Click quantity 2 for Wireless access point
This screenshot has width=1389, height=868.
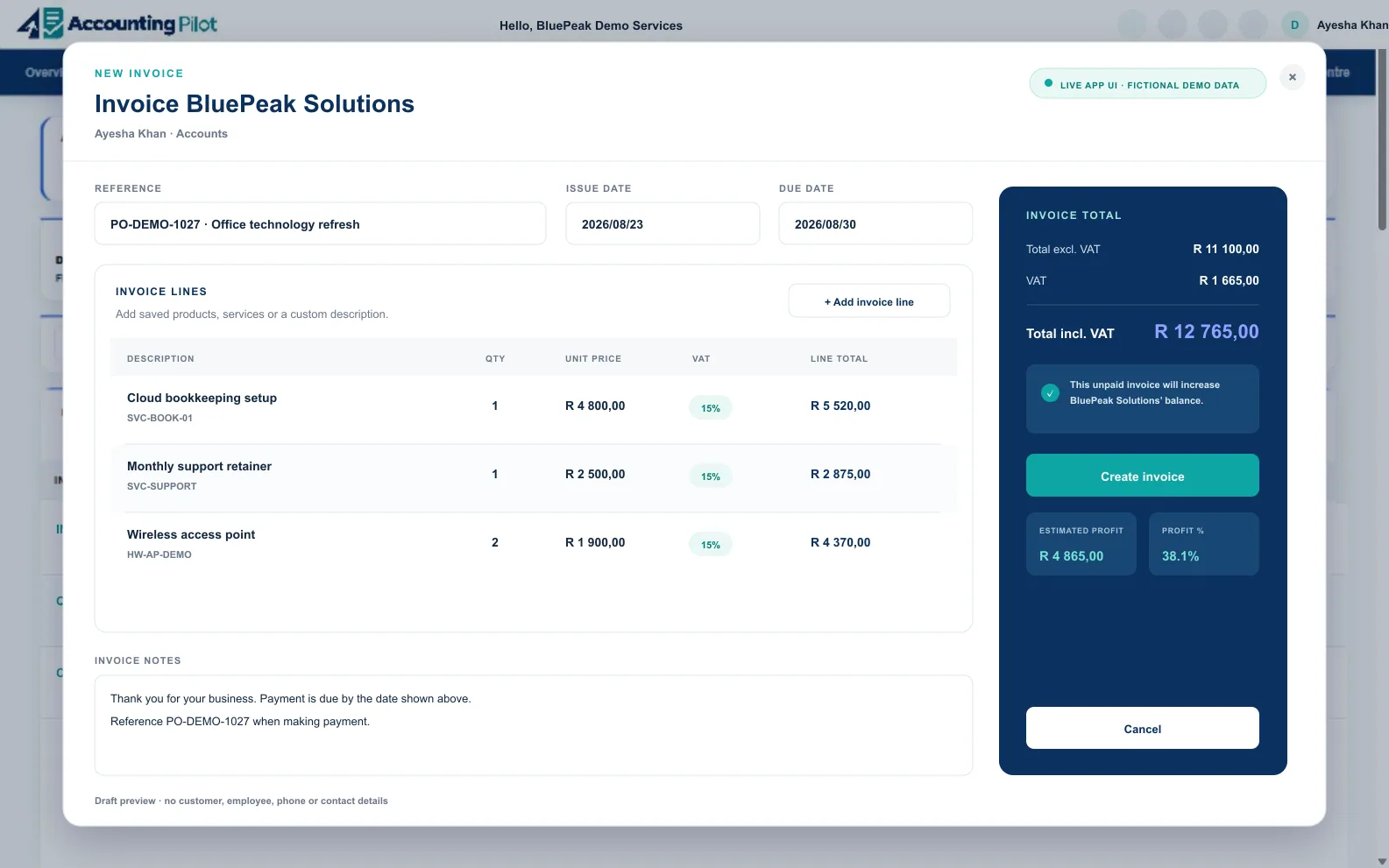point(495,542)
